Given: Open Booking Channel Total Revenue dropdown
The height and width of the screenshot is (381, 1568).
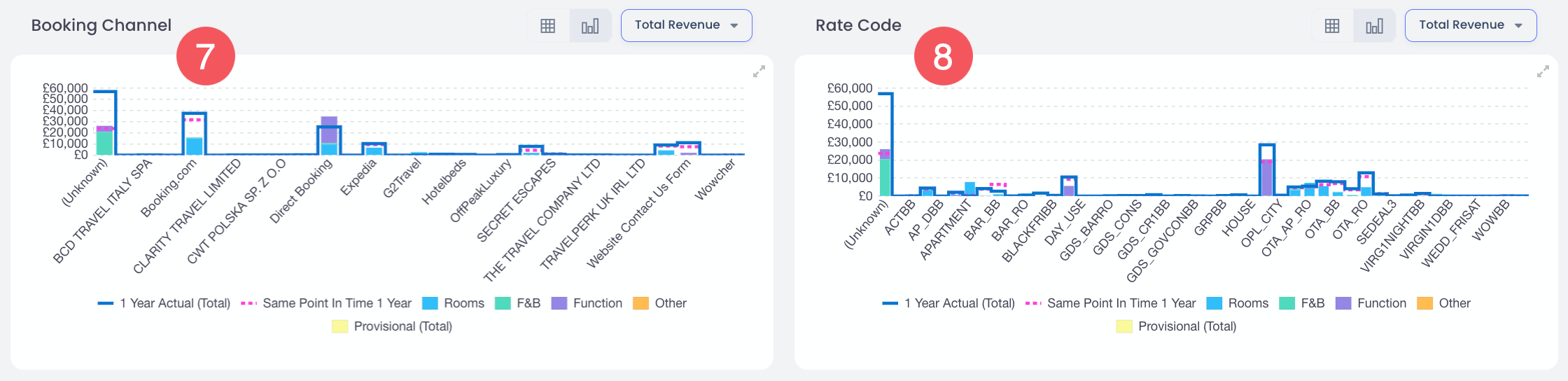Looking at the screenshot, I should click(686, 25).
